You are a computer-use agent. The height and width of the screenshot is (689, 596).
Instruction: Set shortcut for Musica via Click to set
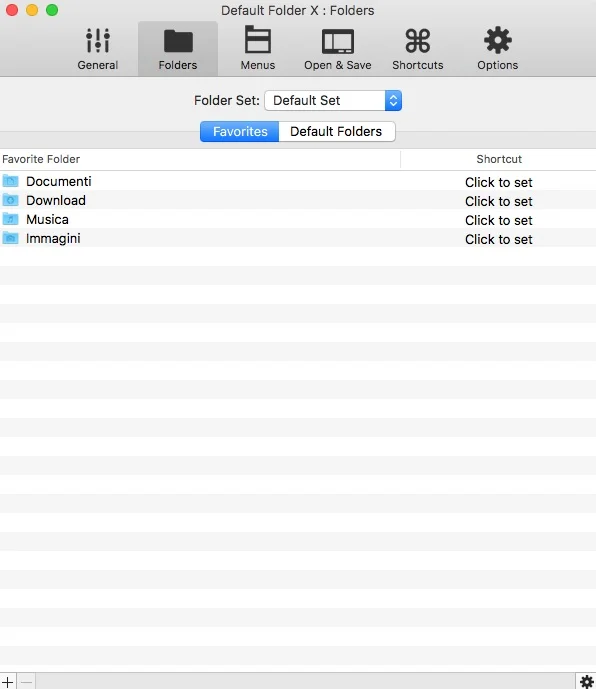tap(499, 220)
